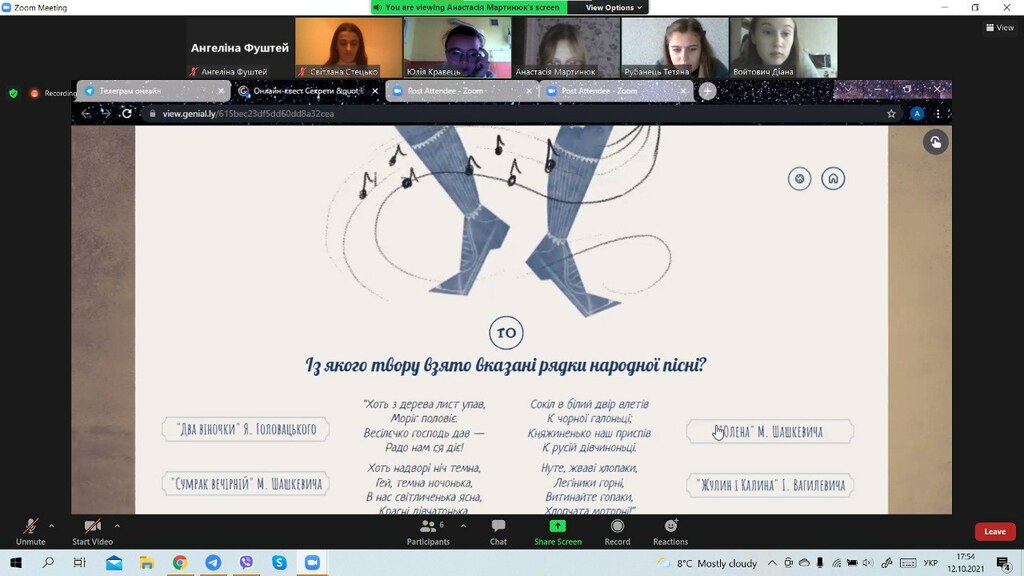Click the green Share Screen icon
This screenshot has height=576, width=1024.
[558, 526]
